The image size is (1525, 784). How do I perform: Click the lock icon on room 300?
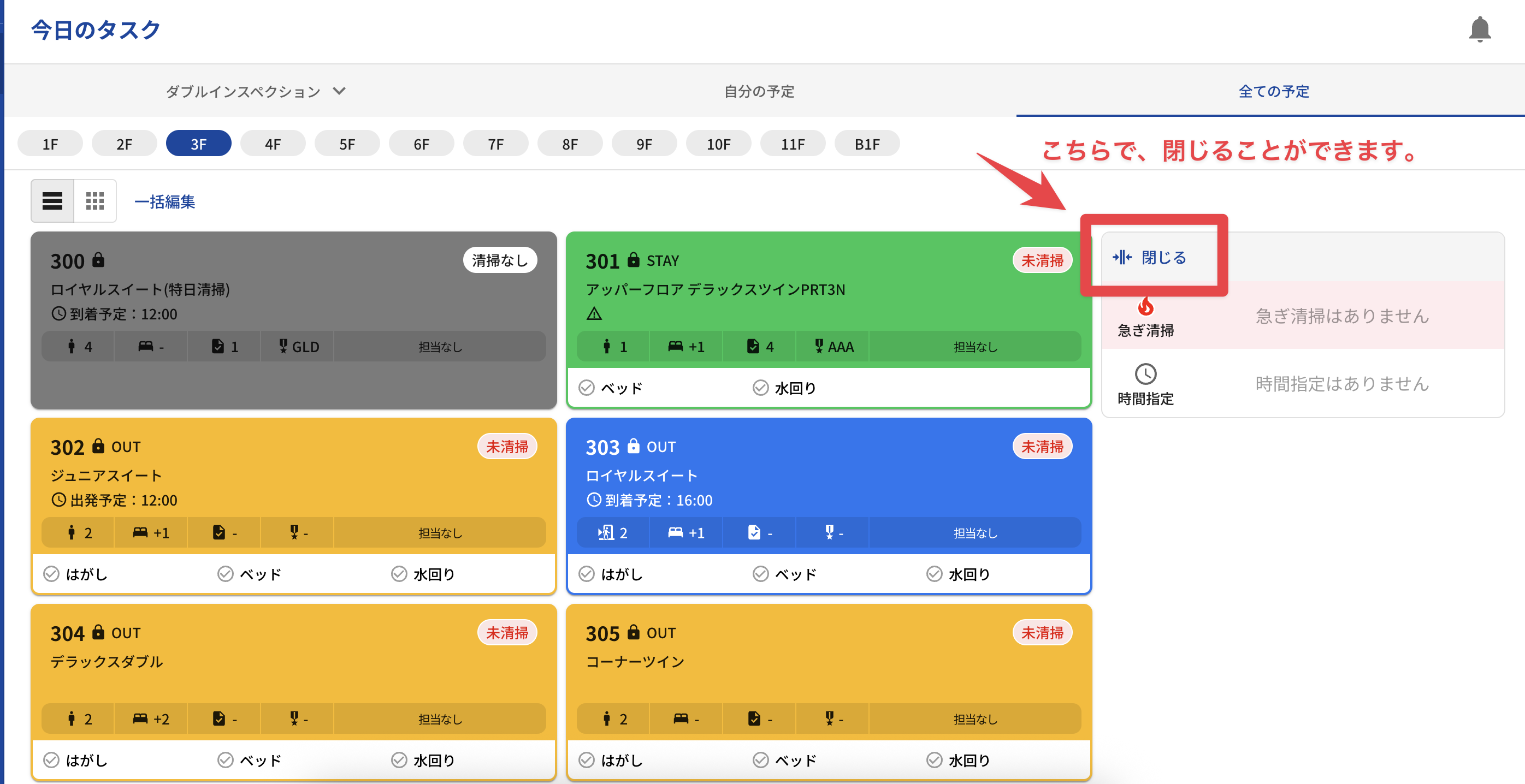[x=99, y=260]
